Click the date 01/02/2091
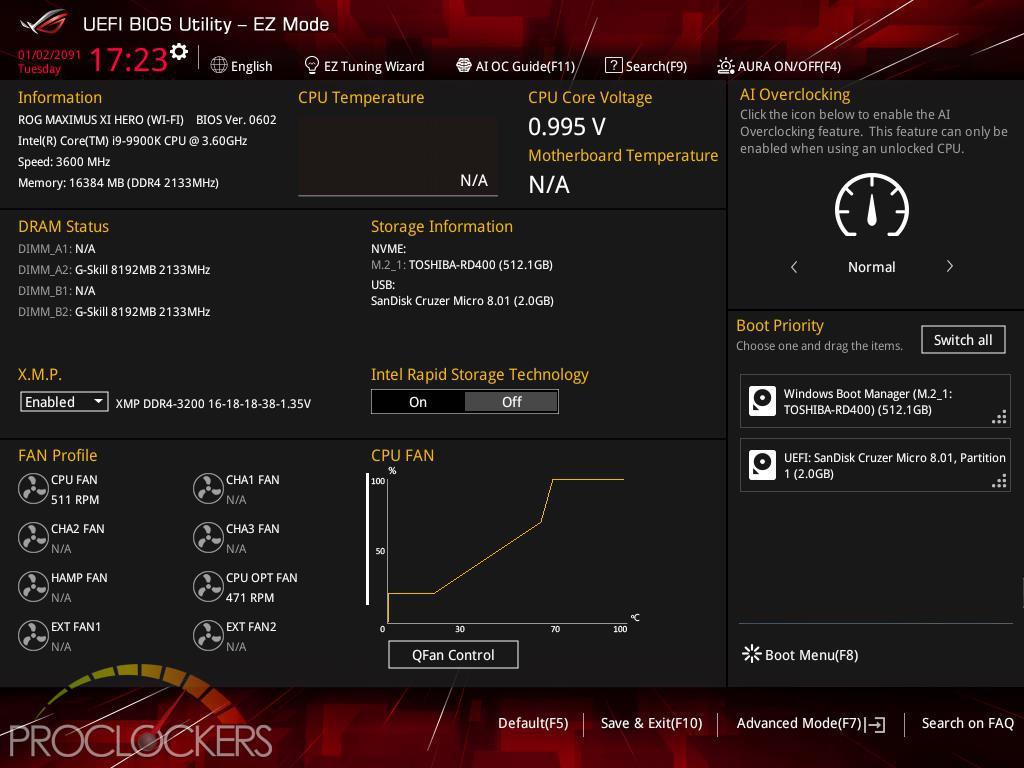Image resolution: width=1024 pixels, height=768 pixels. [x=50, y=55]
